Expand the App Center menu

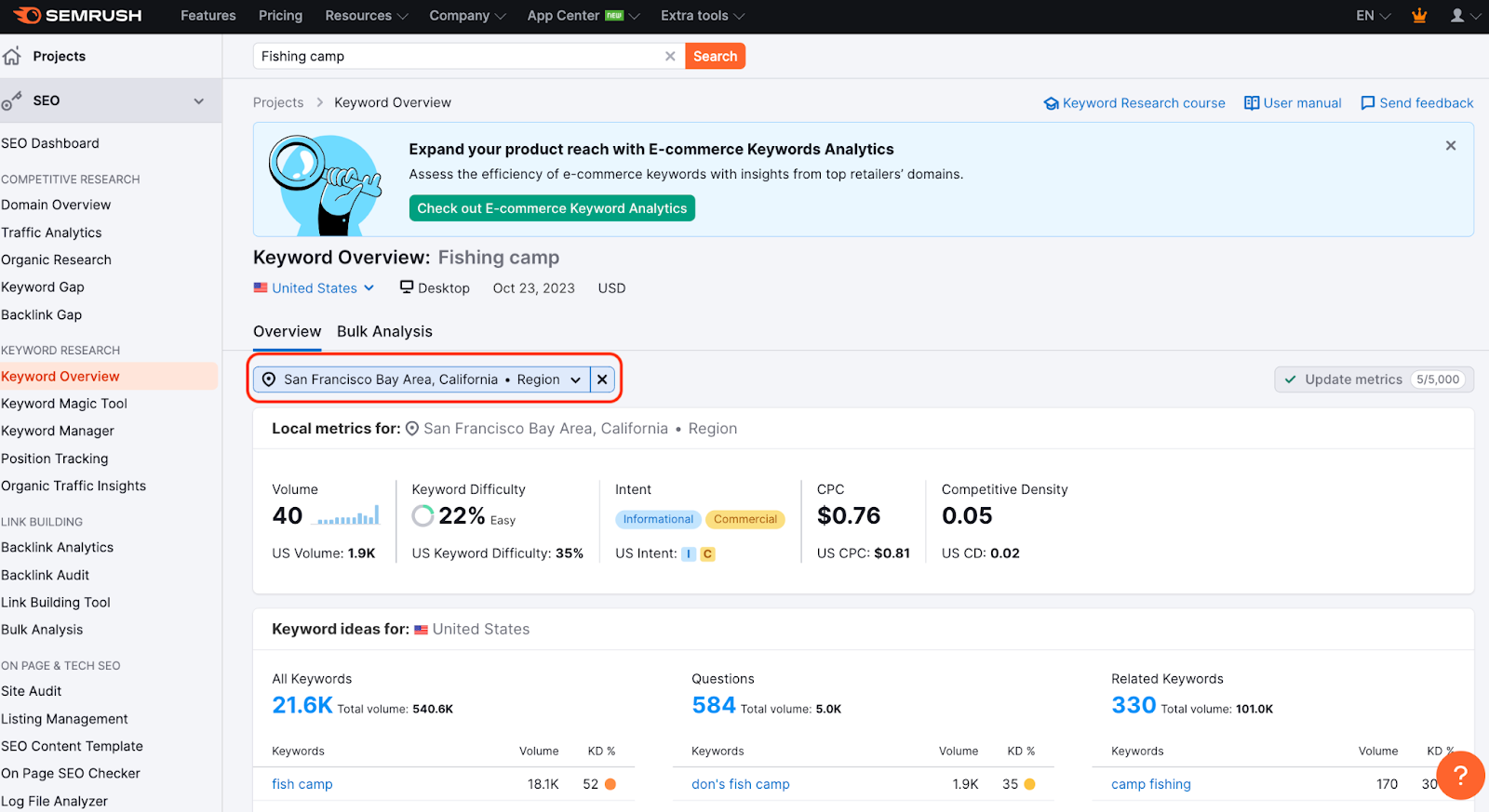click(584, 16)
